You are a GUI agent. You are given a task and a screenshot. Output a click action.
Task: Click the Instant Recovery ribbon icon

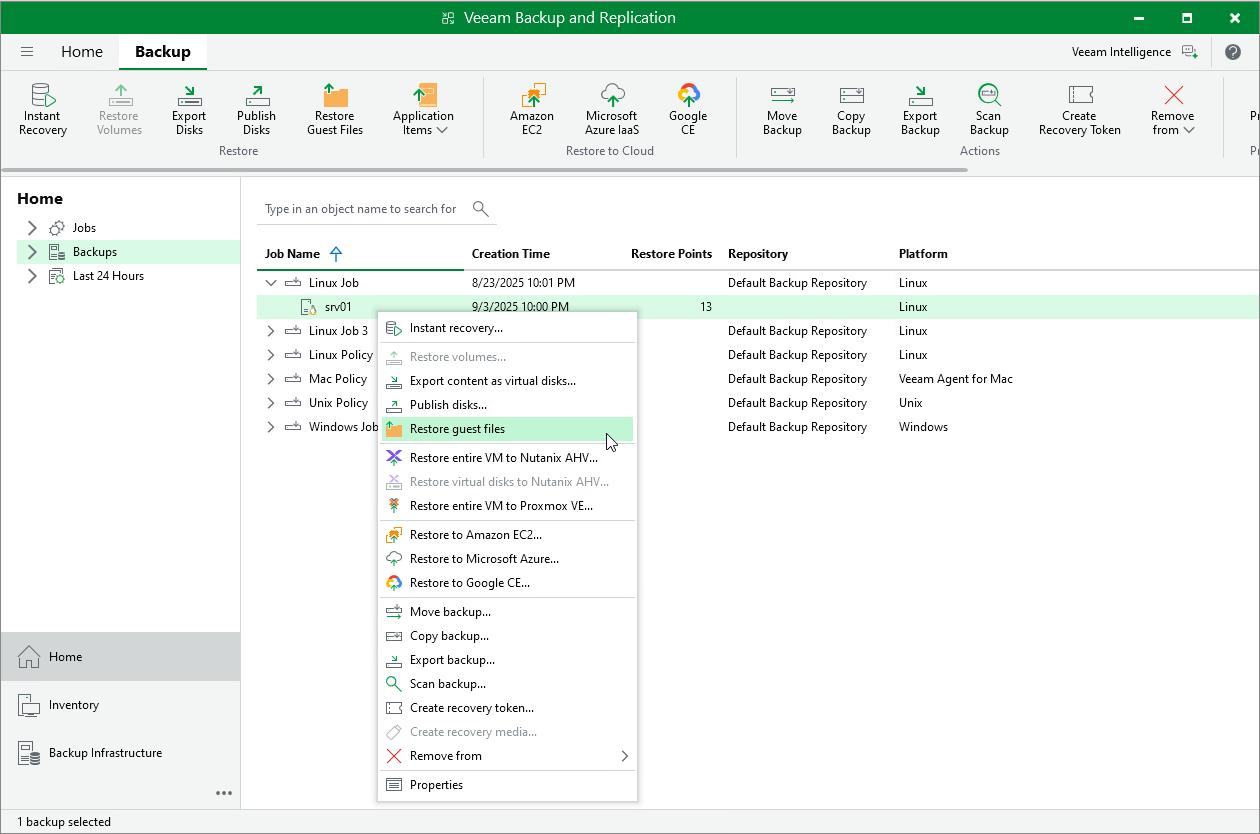(x=43, y=109)
